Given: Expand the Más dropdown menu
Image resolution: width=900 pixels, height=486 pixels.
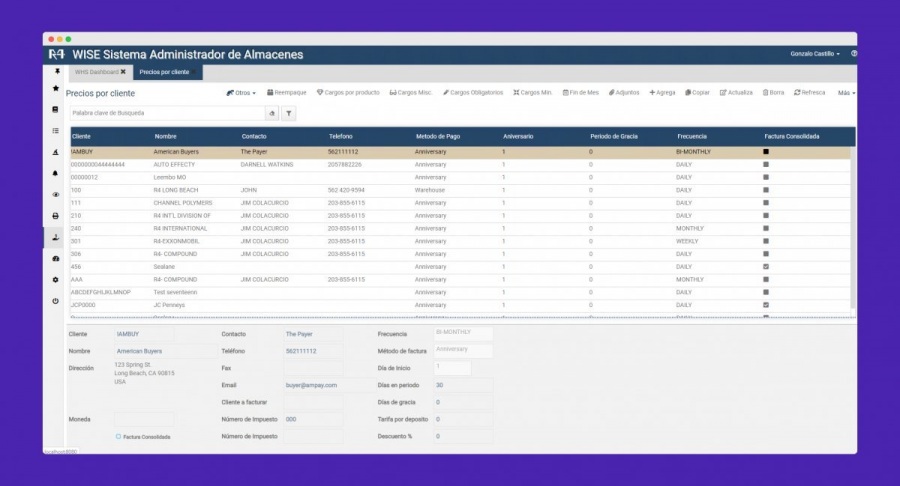Looking at the screenshot, I should coord(846,93).
